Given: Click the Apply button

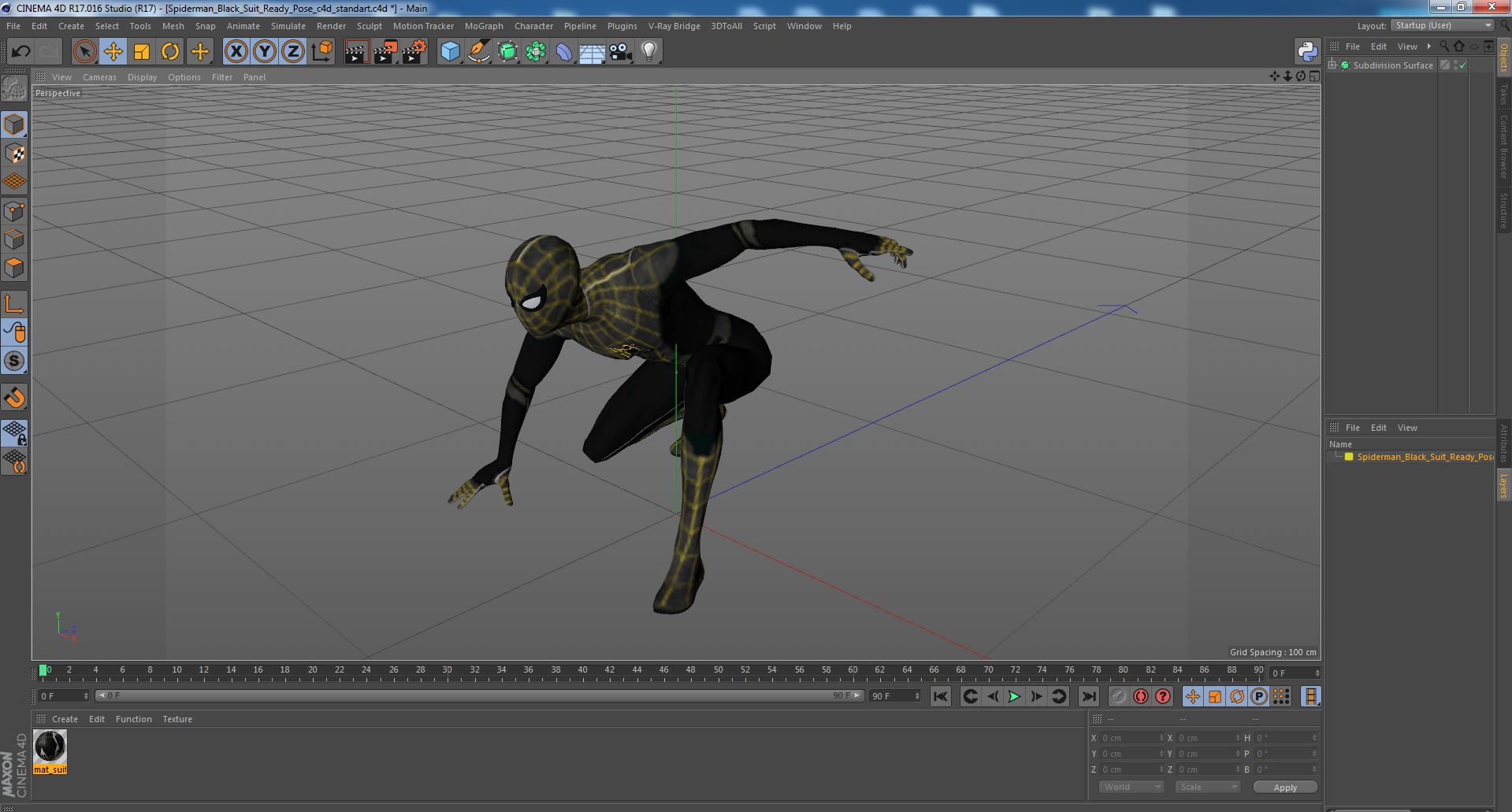Looking at the screenshot, I should (1285, 787).
